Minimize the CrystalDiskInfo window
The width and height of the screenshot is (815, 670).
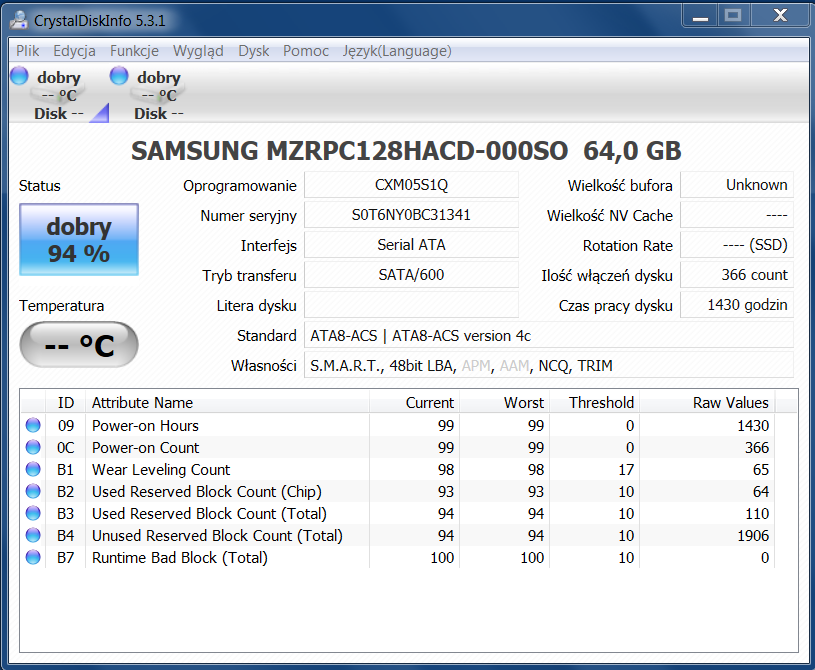click(700, 16)
